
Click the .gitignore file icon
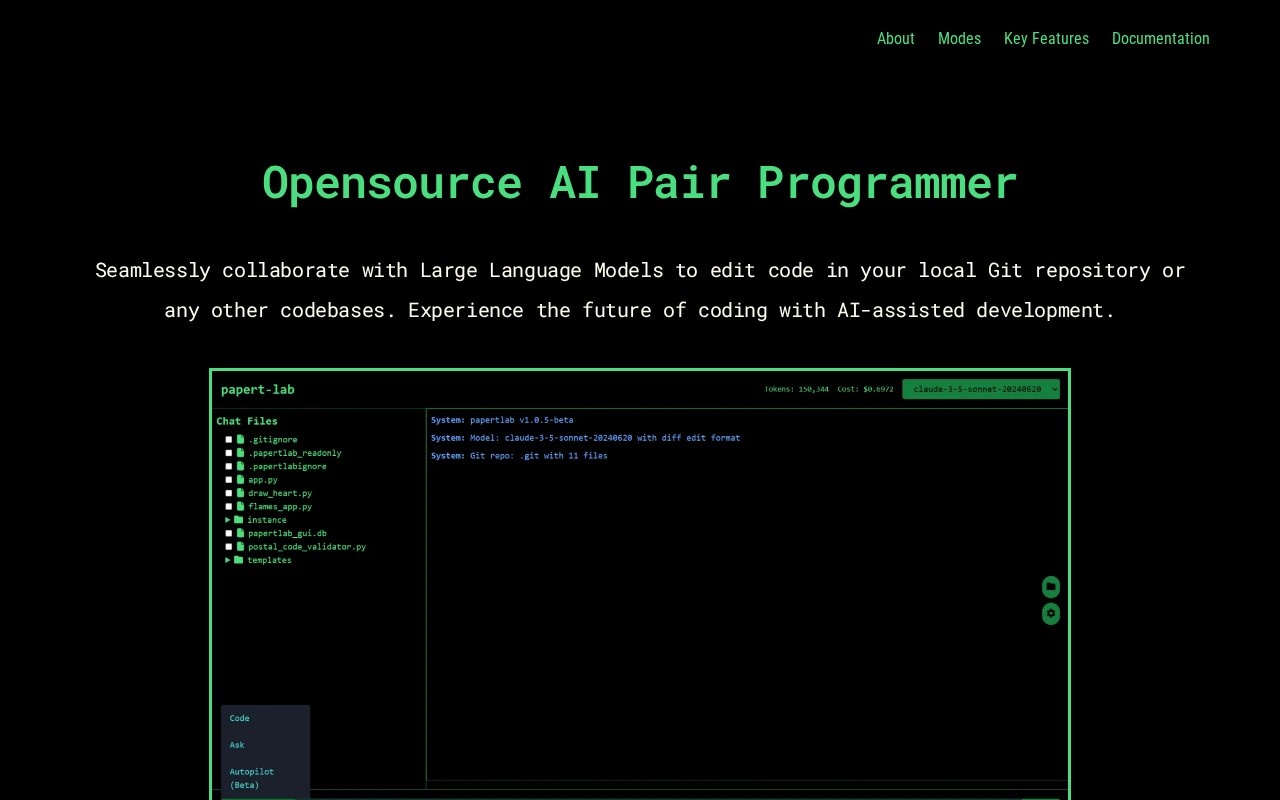[x=240, y=439]
